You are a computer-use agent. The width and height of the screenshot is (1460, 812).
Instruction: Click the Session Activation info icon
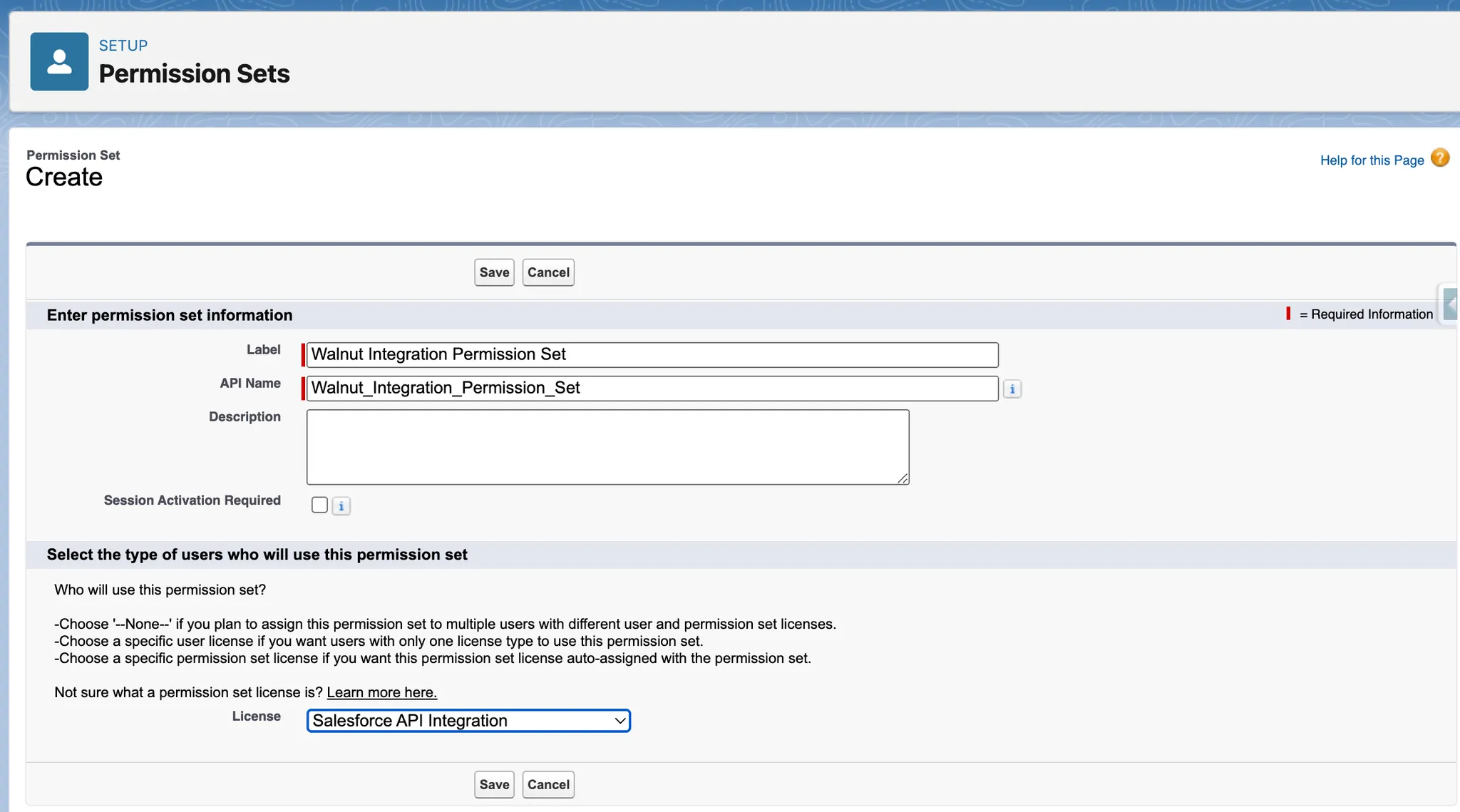341,506
